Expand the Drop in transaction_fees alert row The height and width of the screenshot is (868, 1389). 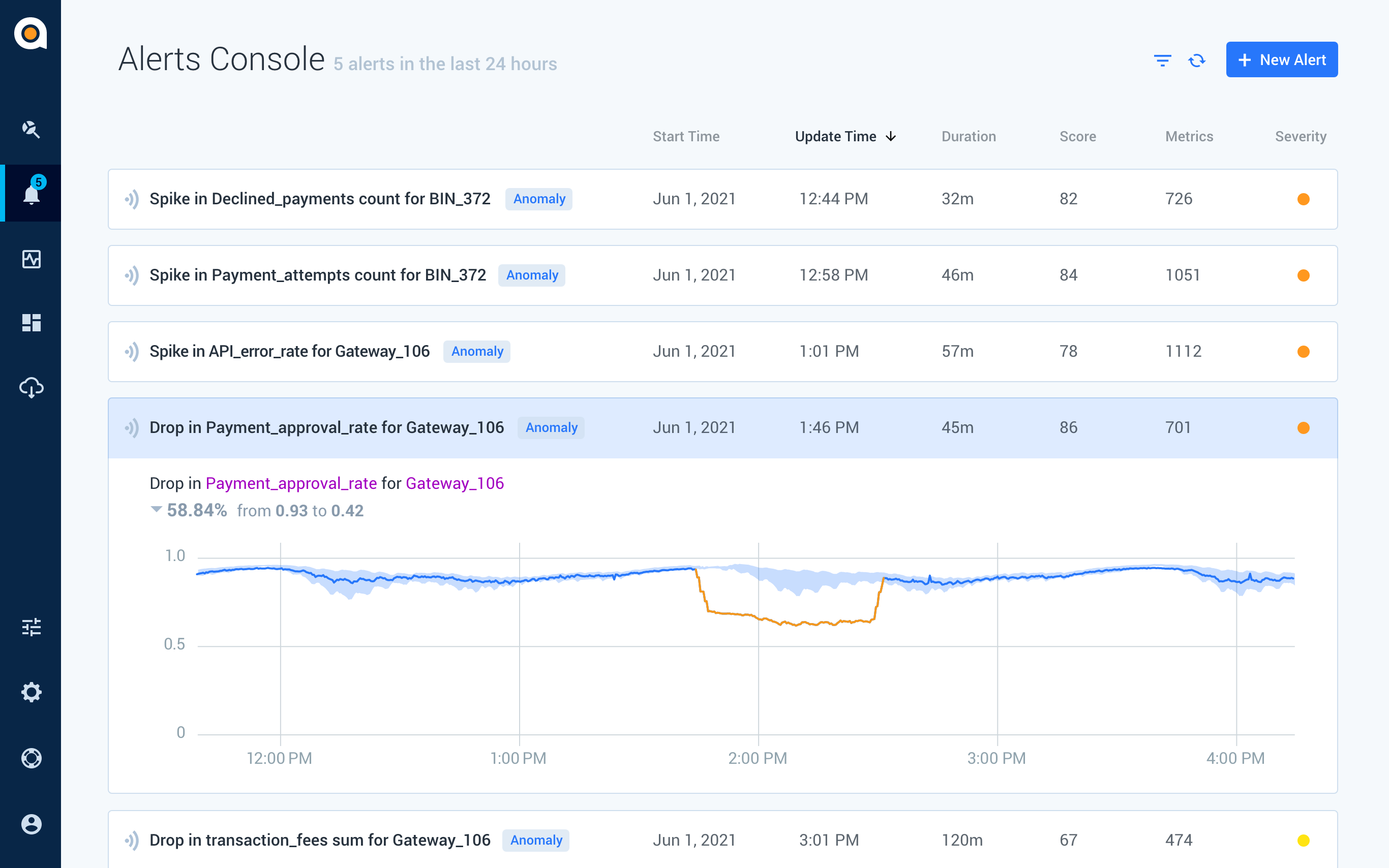722,840
